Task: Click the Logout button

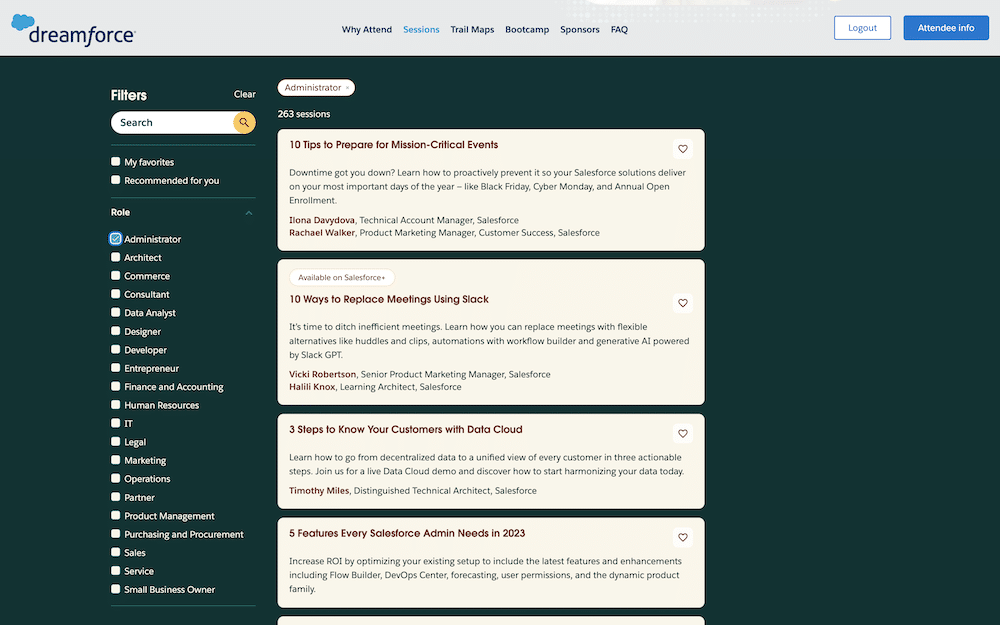Action: click(x=862, y=28)
